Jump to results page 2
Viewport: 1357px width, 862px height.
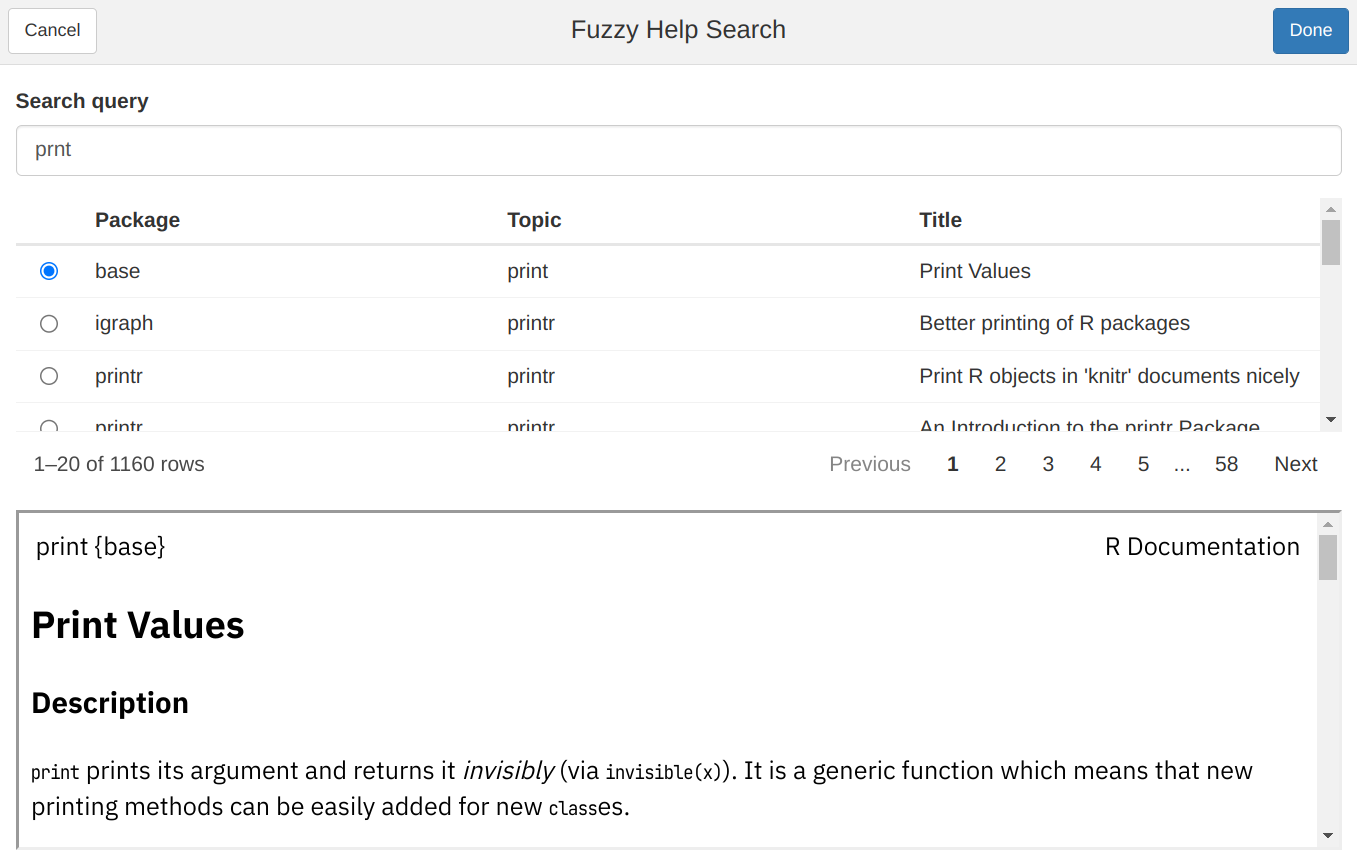click(x=1000, y=464)
